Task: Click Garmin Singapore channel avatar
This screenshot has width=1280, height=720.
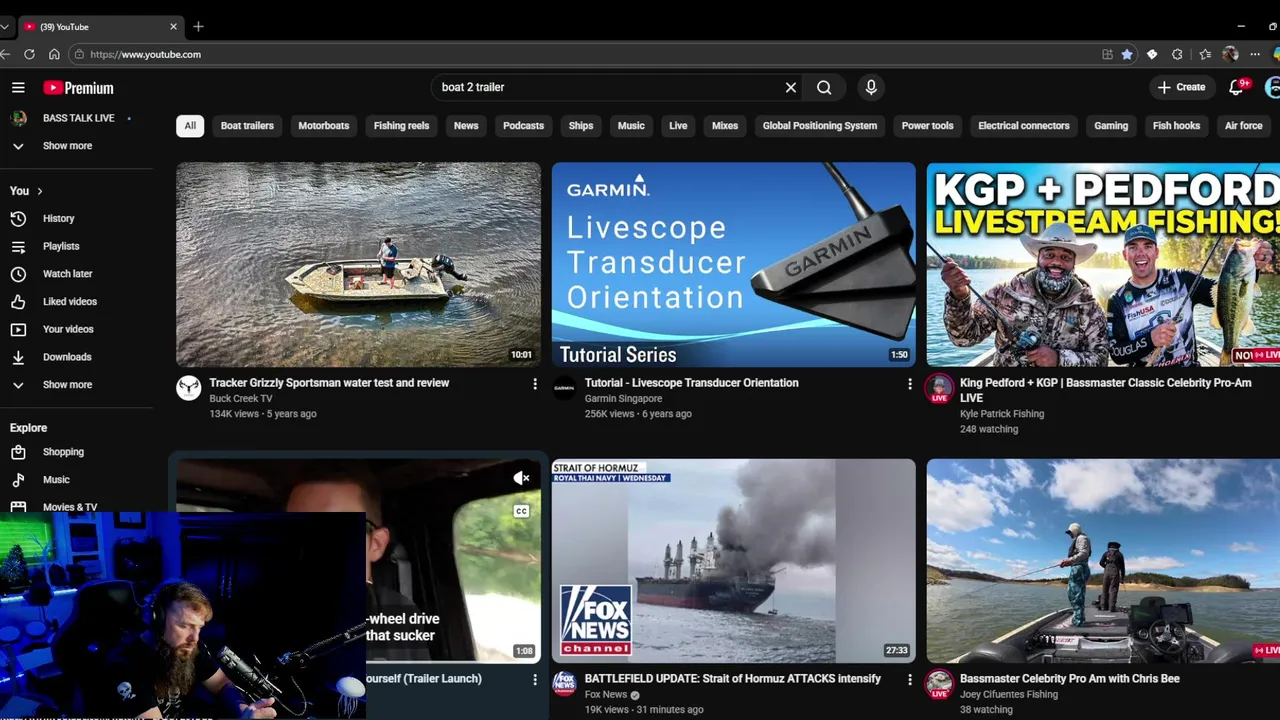Action: [564, 388]
